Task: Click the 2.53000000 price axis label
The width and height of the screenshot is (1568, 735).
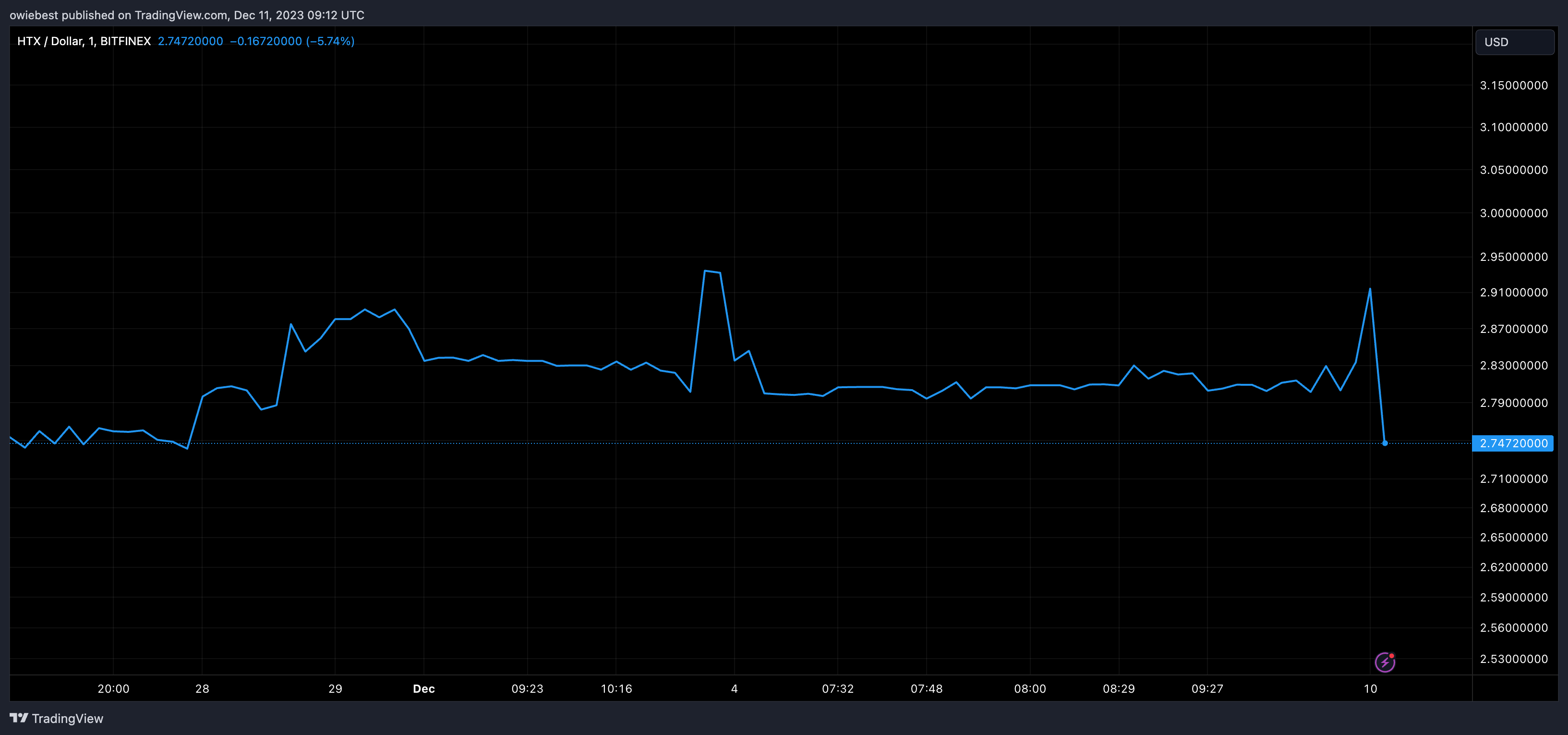Action: point(1513,659)
